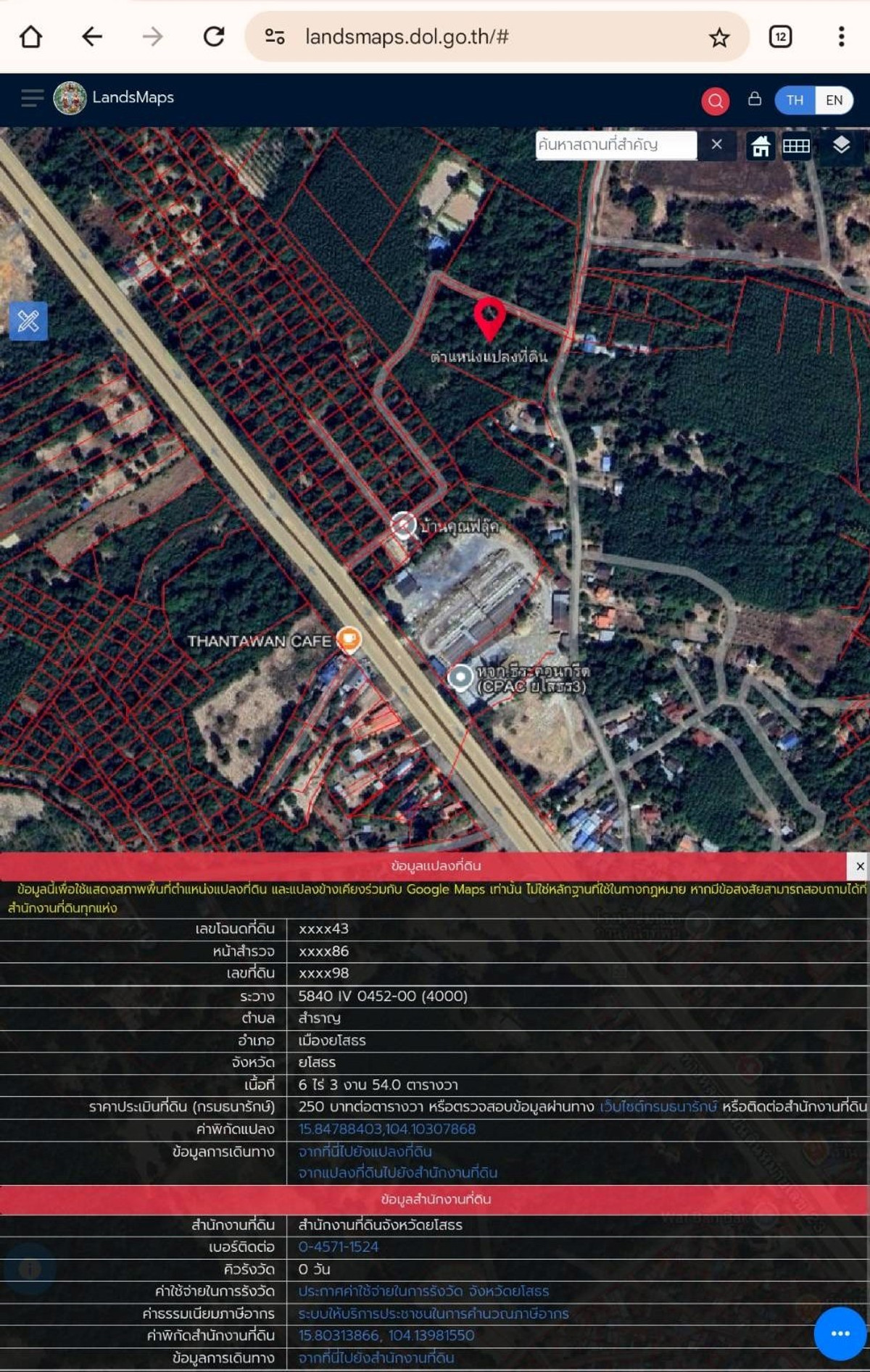
Task: Select the measurement tool on map
Action: [x=28, y=321]
